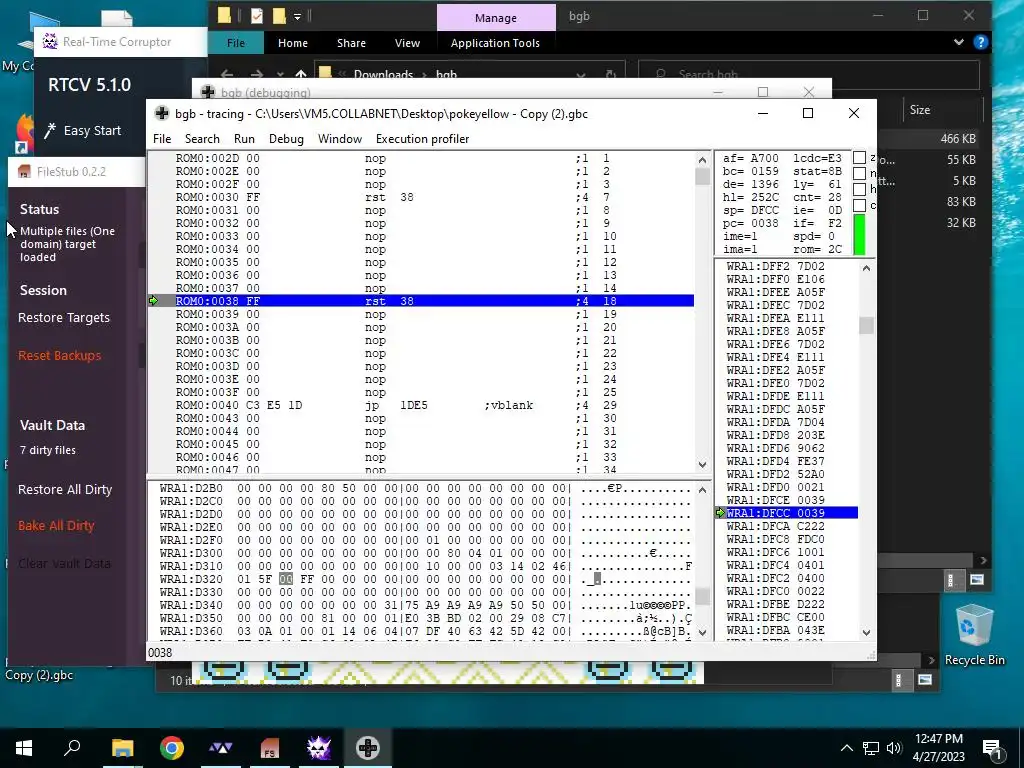Toggle the c flag checkbox
The image size is (1024, 768).
[859, 205]
